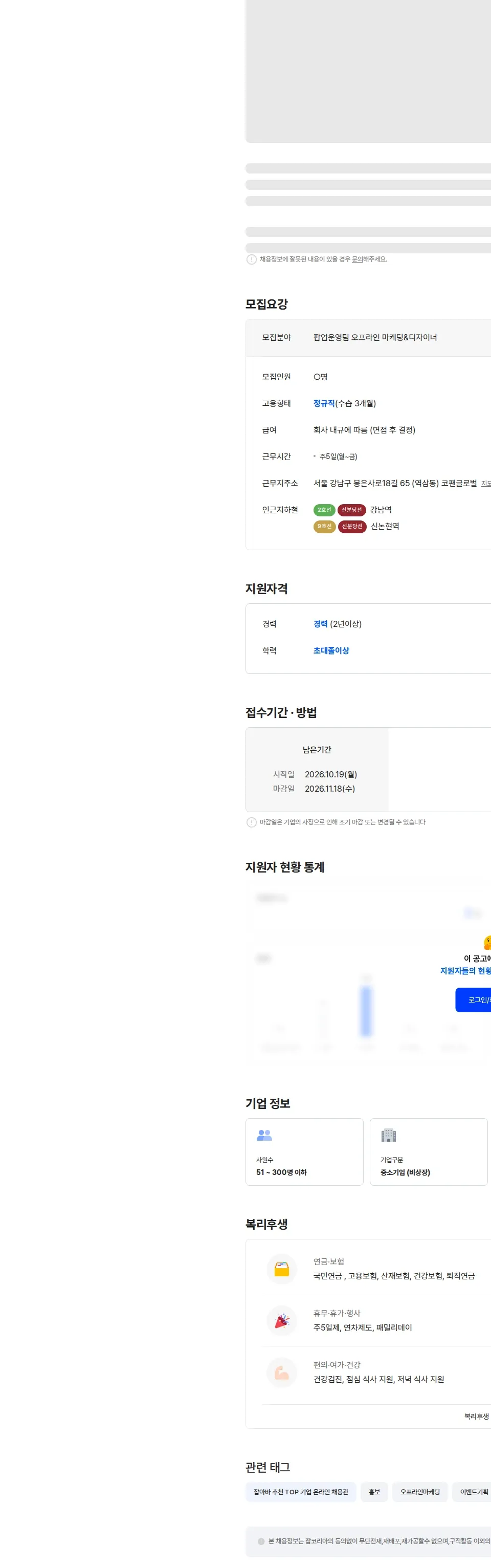Click the salary text 회사 내규에 따름
491x1568 pixels.
(x=340, y=430)
